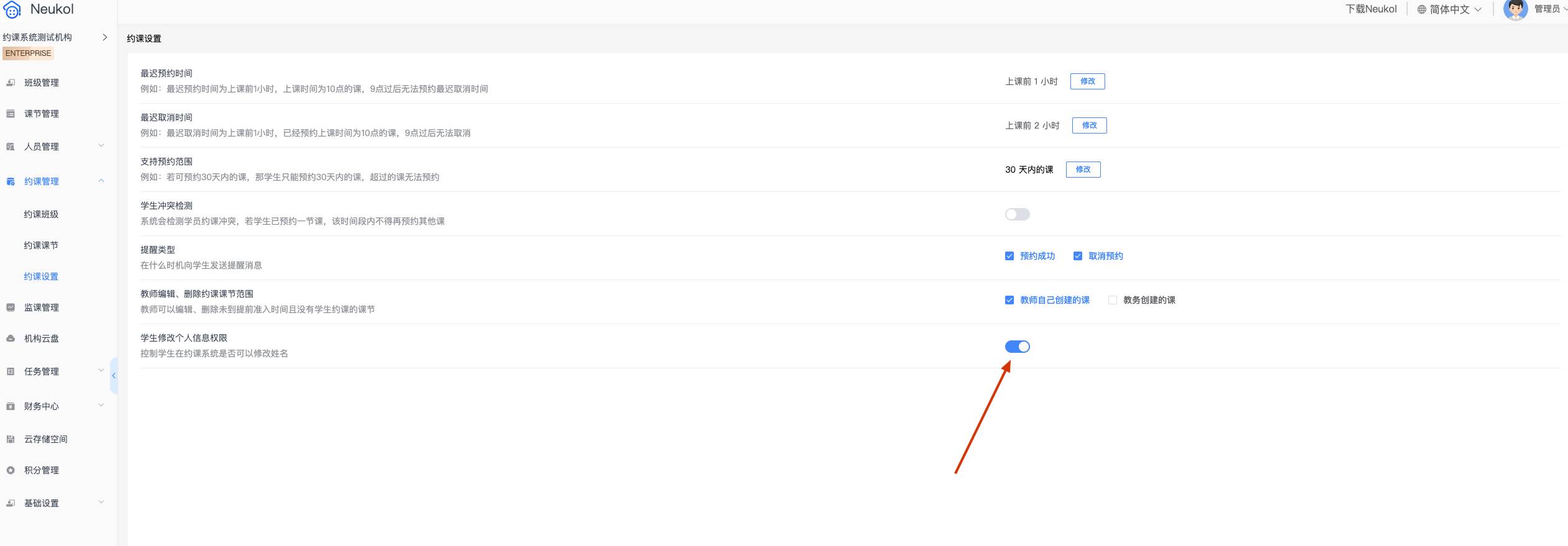
Task: Click the 下载Neukol link
Action: pos(1371,9)
